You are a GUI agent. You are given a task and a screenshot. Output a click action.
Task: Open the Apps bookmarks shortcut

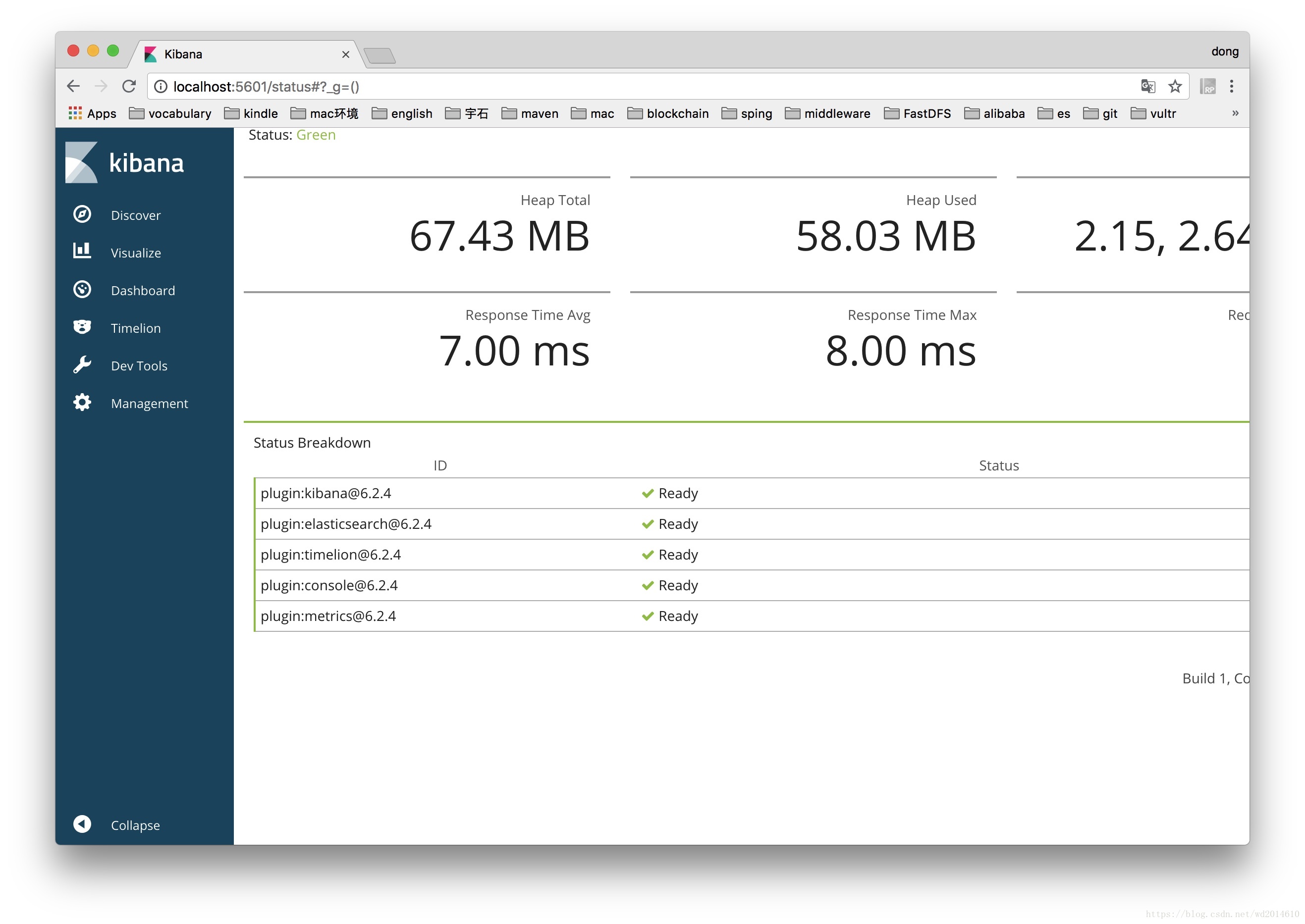click(x=92, y=113)
